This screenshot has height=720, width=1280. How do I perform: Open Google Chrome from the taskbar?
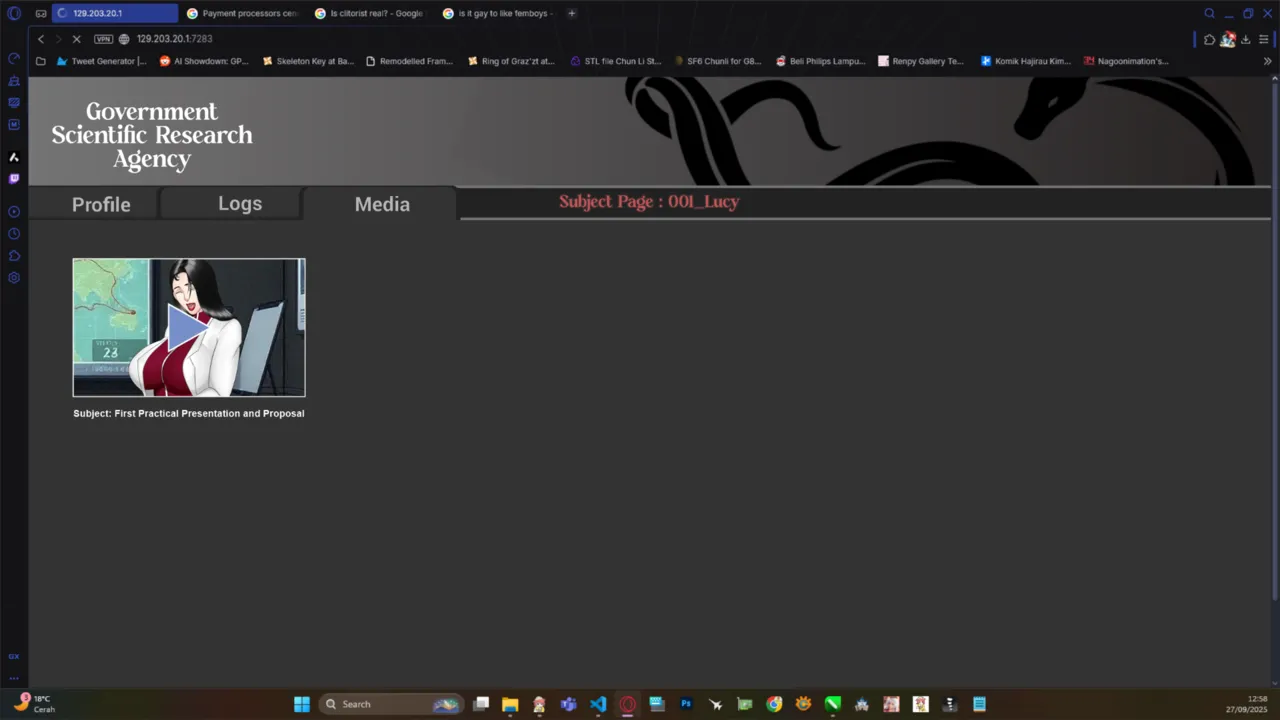[774, 704]
